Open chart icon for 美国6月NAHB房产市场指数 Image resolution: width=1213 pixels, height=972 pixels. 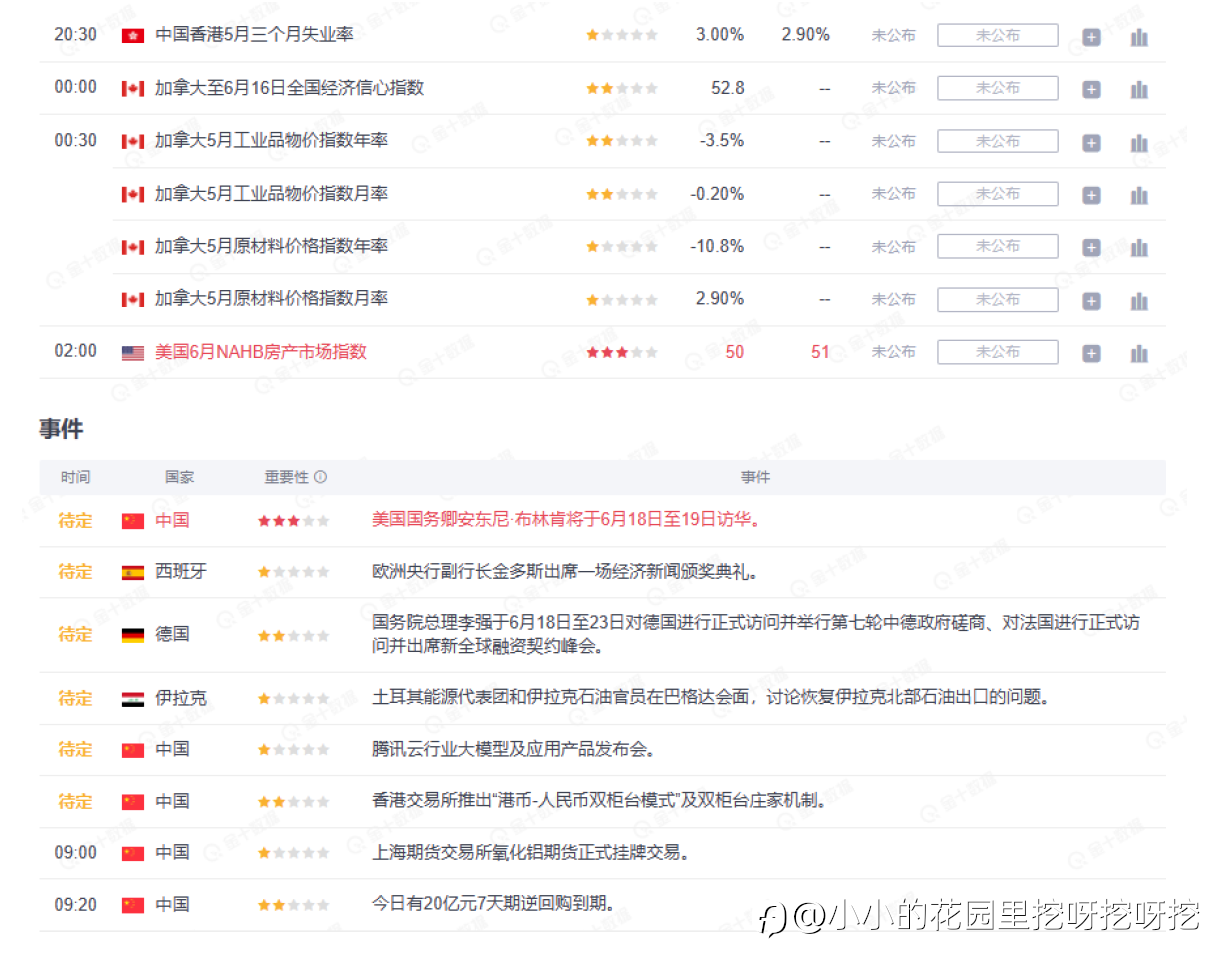1139,353
